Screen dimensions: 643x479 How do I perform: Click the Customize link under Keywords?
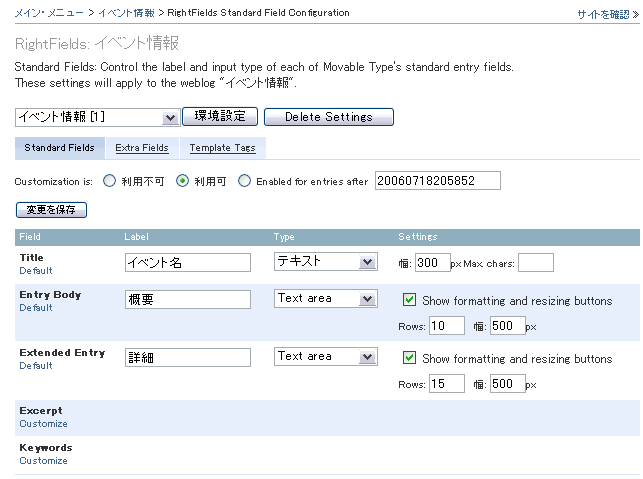43,461
